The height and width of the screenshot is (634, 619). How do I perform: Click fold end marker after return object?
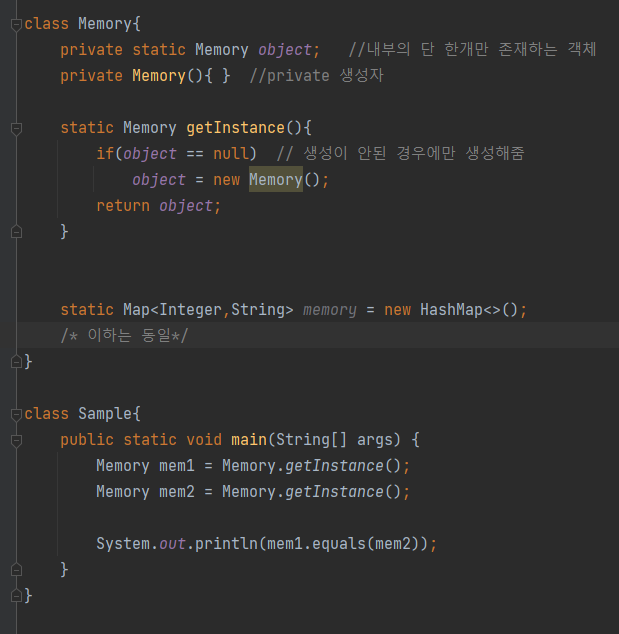click(x=16, y=232)
